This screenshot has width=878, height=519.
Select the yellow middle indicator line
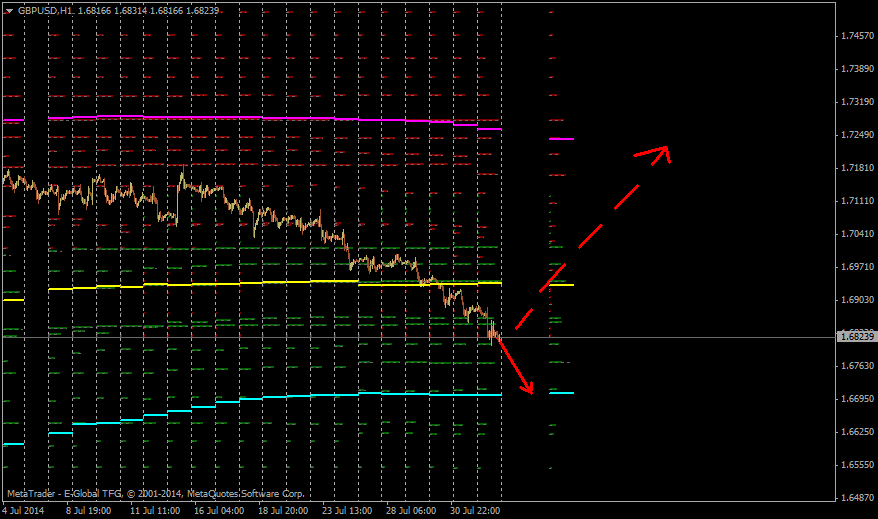(x=274, y=283)
